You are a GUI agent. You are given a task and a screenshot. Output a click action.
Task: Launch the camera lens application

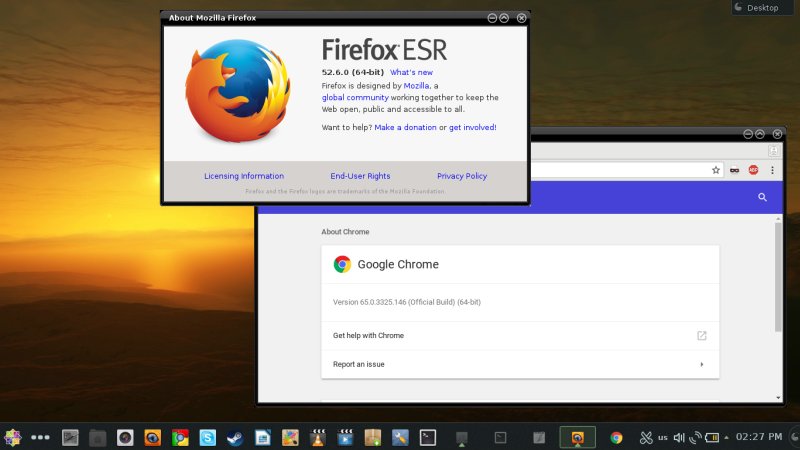tap(125, 437)
